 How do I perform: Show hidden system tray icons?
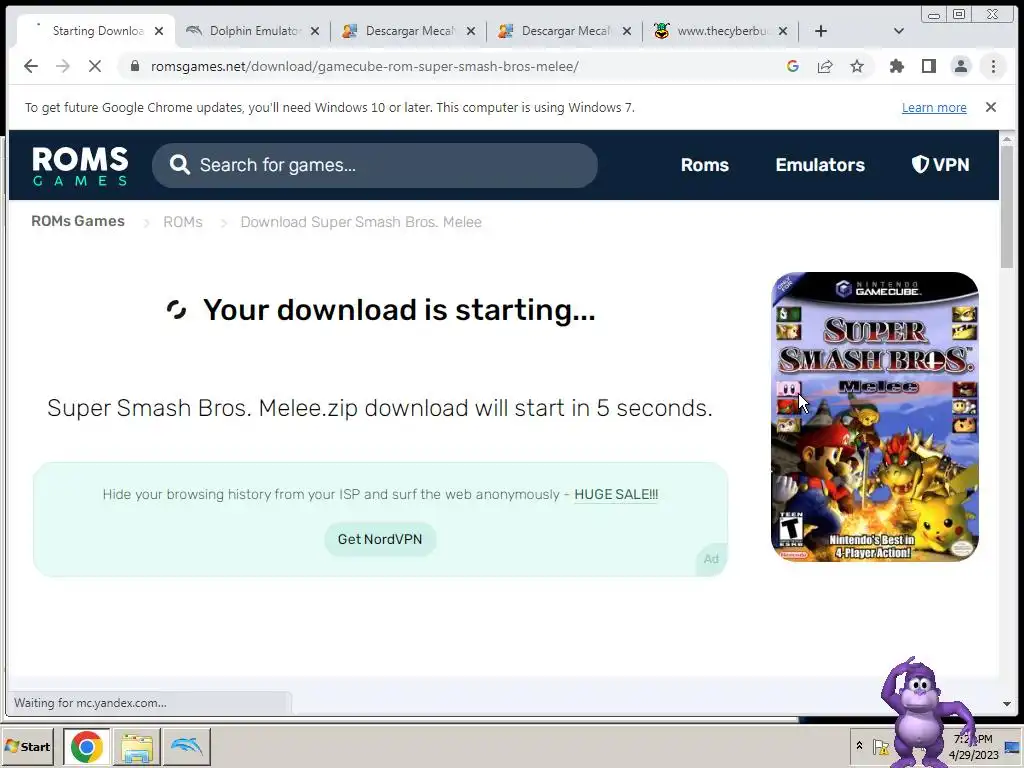(859, 746)
